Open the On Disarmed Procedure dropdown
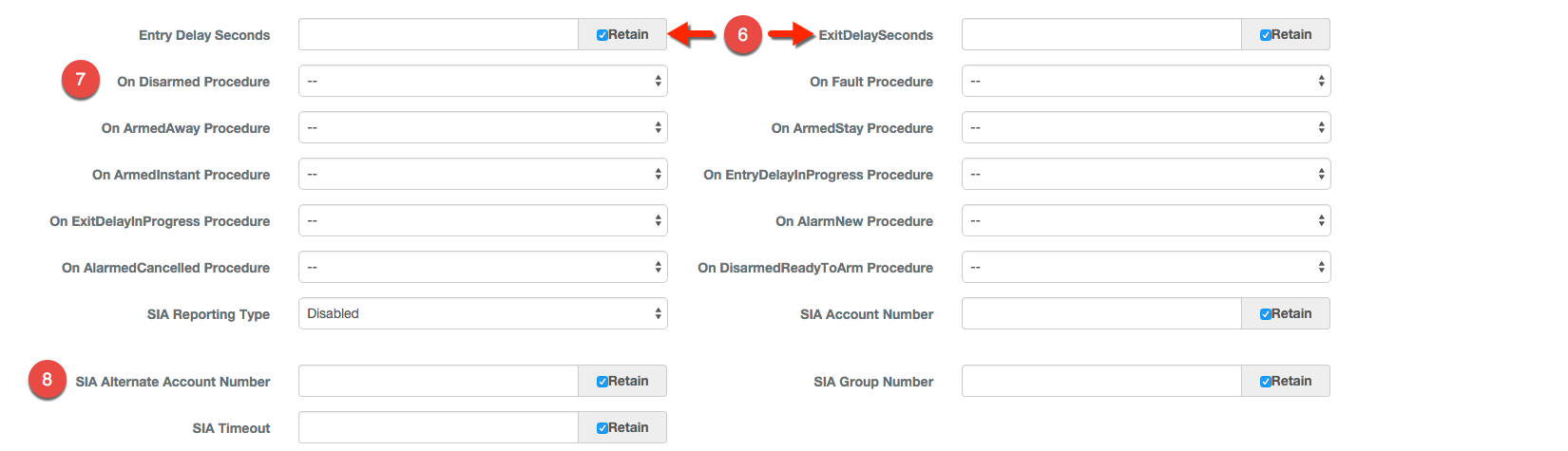 pyautogui.click(x=483, y=82)
